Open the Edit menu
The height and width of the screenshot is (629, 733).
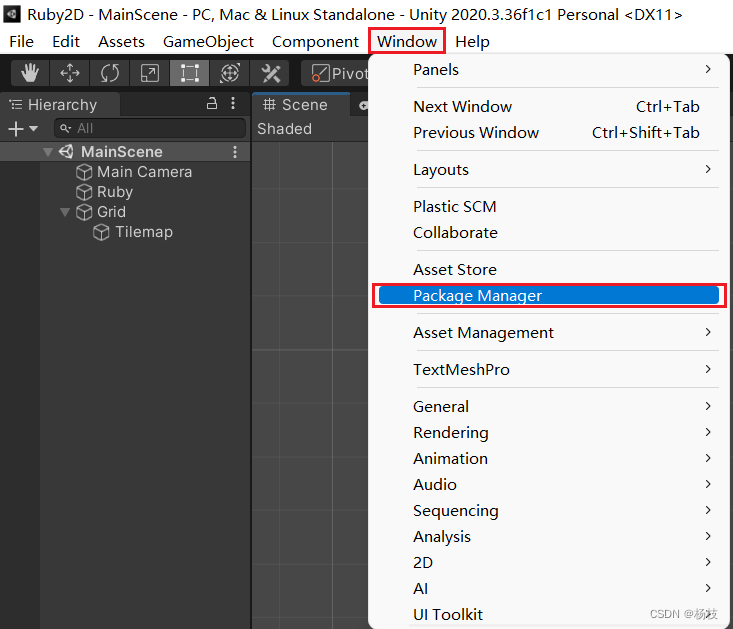tap(66, 42)
